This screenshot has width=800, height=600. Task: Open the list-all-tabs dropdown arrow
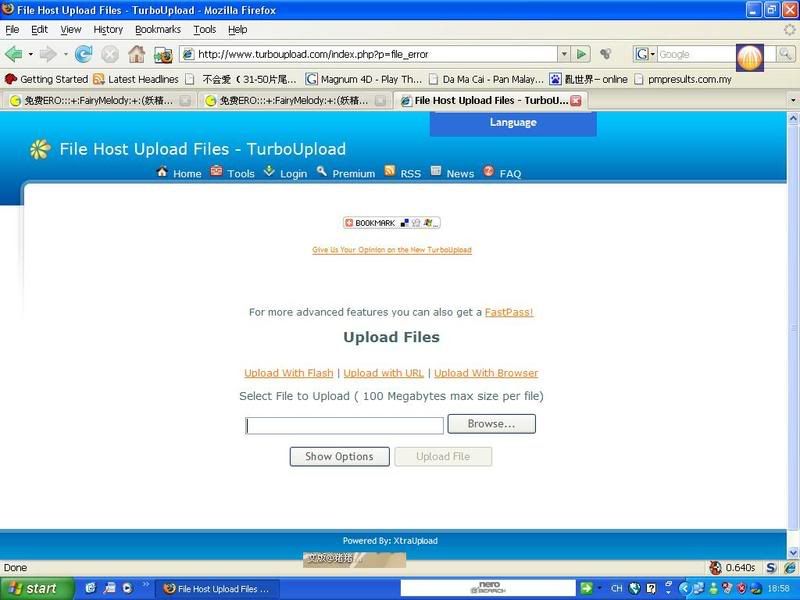[793, 101]
